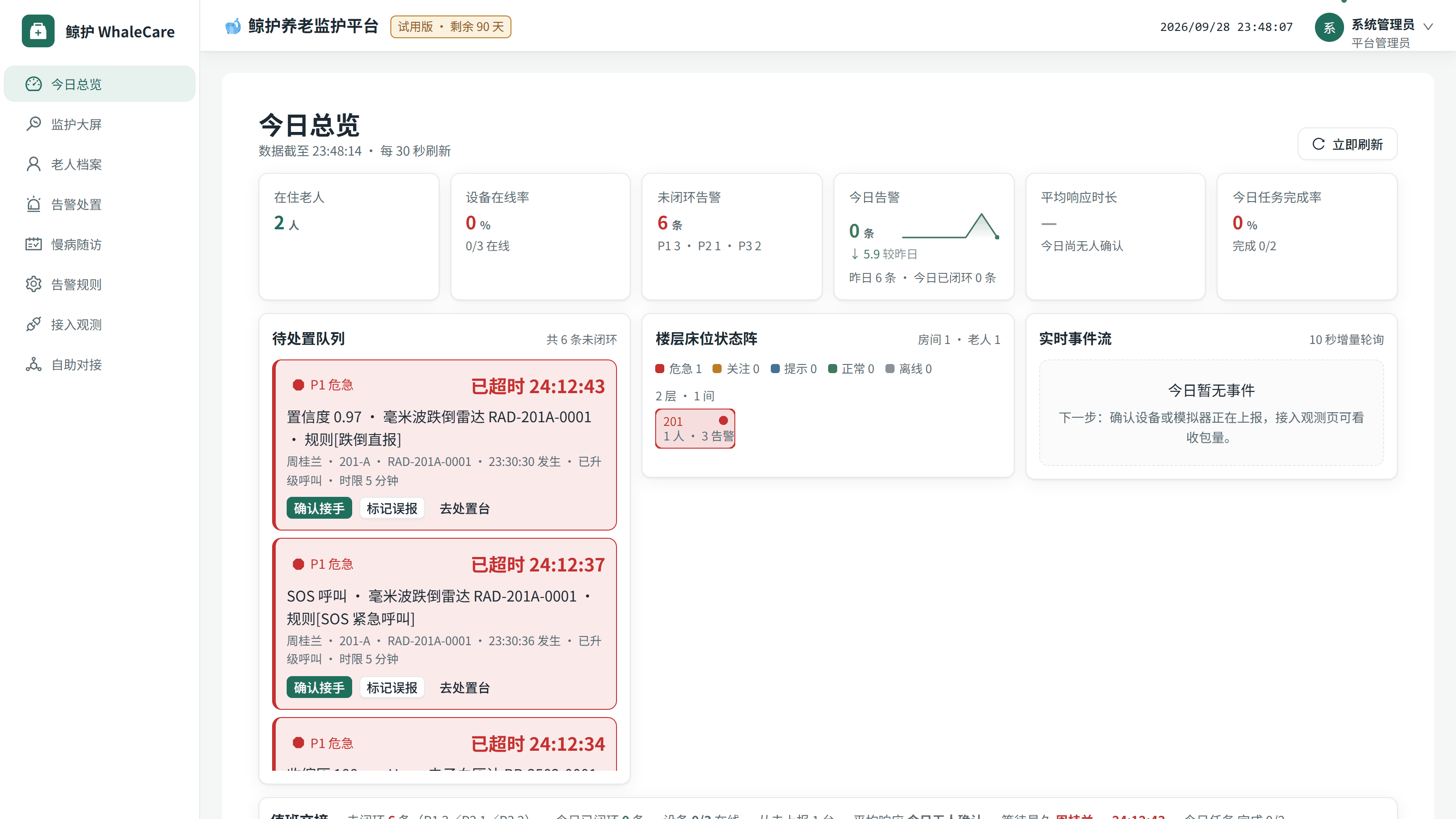Confirm takeover of the 跌倒直报 alert

[x=319, y=508]
